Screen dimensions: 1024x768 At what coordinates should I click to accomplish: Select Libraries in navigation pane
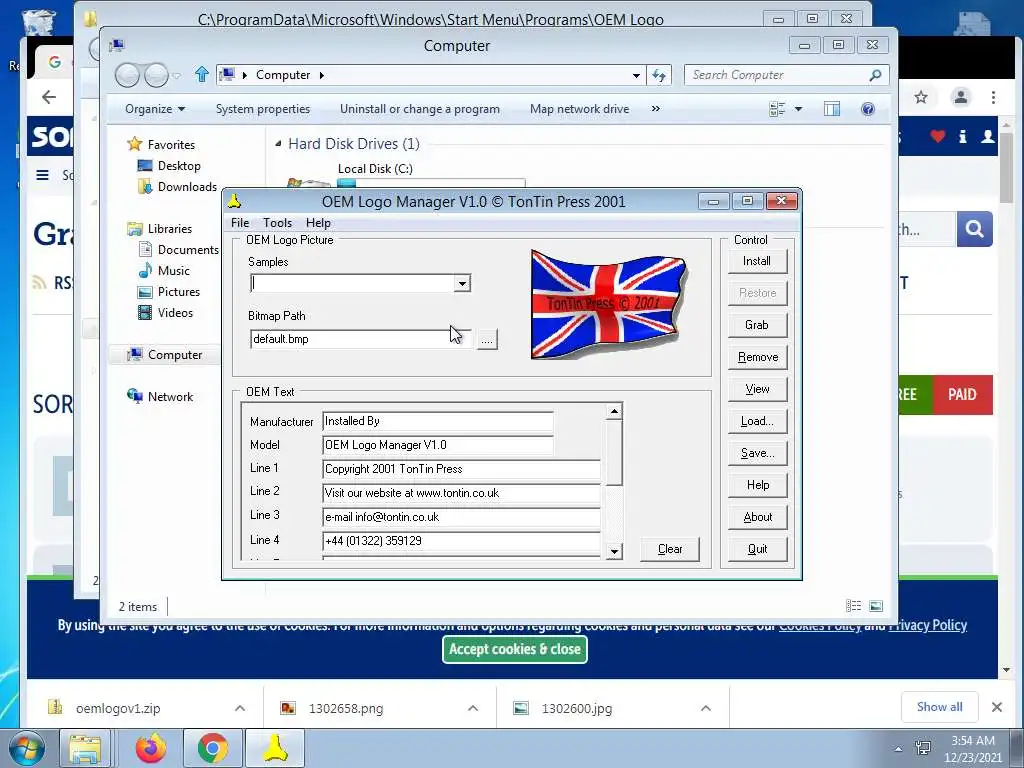[170, 229]
